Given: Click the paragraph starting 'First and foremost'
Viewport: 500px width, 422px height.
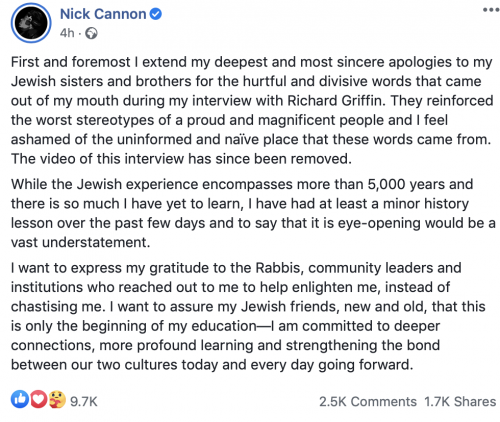Looking at the screenshot, I should [x=252, y=110].
